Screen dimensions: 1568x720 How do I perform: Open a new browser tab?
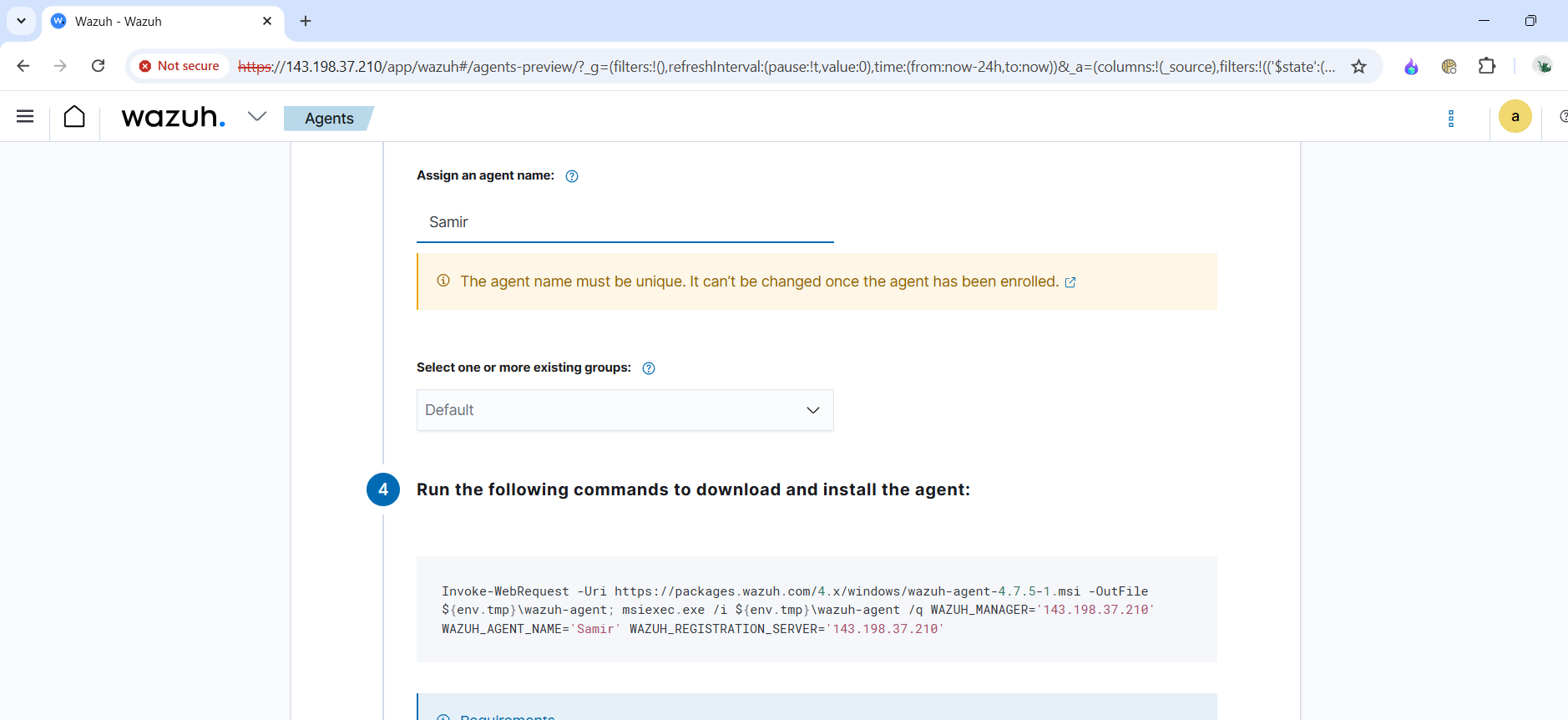click(x=306, y=21)
